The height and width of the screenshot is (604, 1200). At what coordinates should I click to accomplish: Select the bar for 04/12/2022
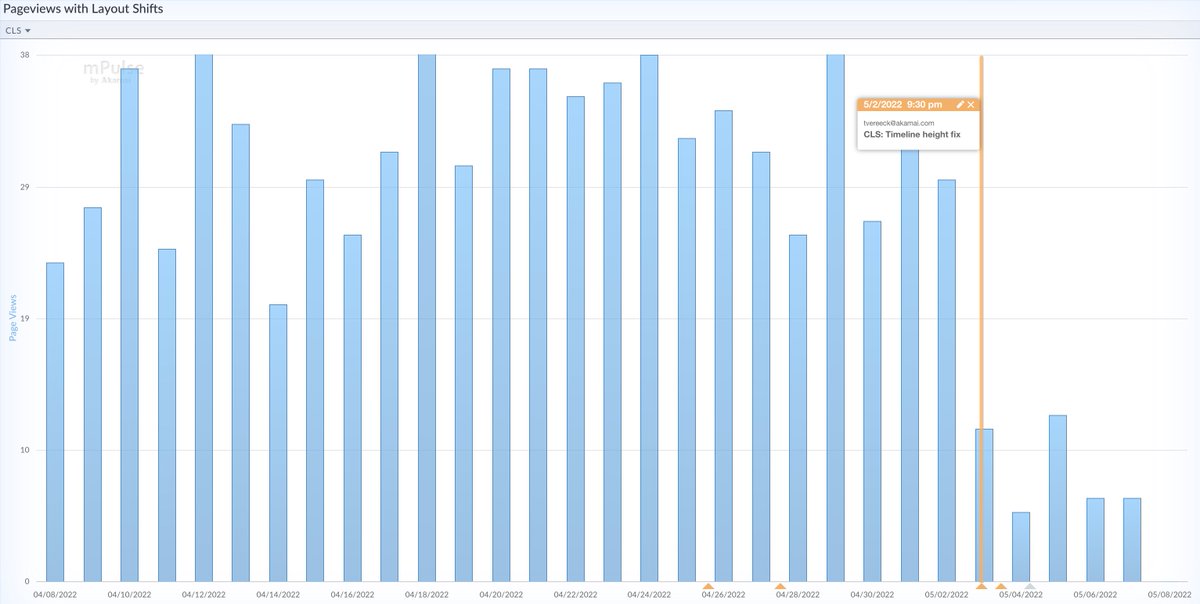(203, 318)
